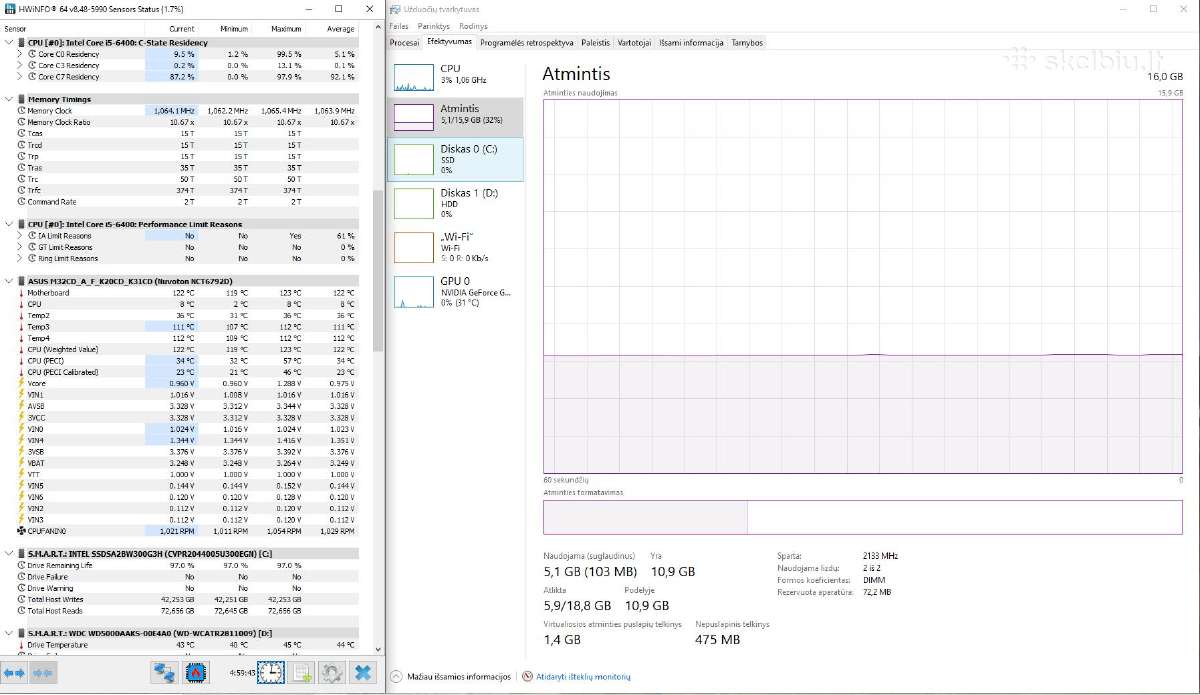Select the Wi-Fi performance item
The width and height of the screenshot is (1200, 695).
click(455, 246)
